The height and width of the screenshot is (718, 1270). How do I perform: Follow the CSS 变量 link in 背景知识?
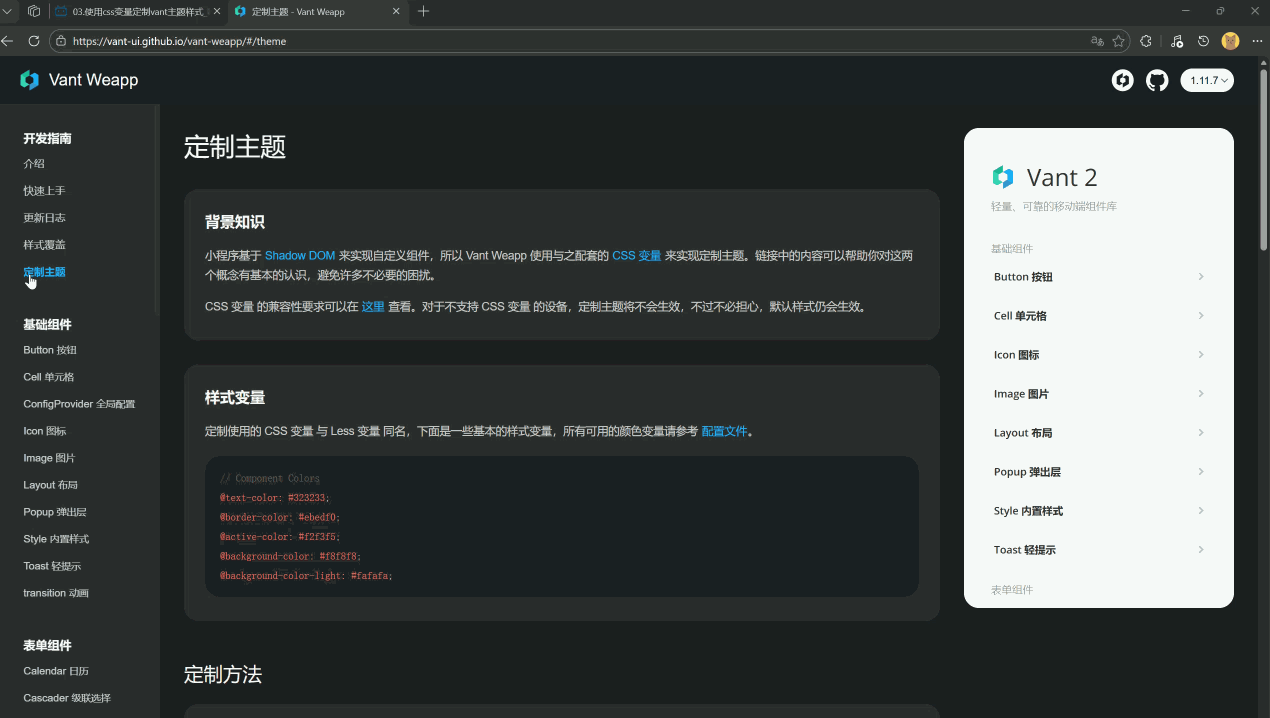[637, 256]
